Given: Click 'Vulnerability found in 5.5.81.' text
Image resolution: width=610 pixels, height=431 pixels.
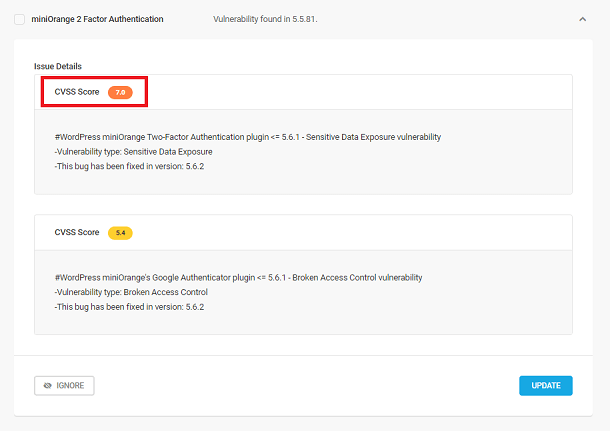Looking at the screenshot, I should (x=265, y=19).
